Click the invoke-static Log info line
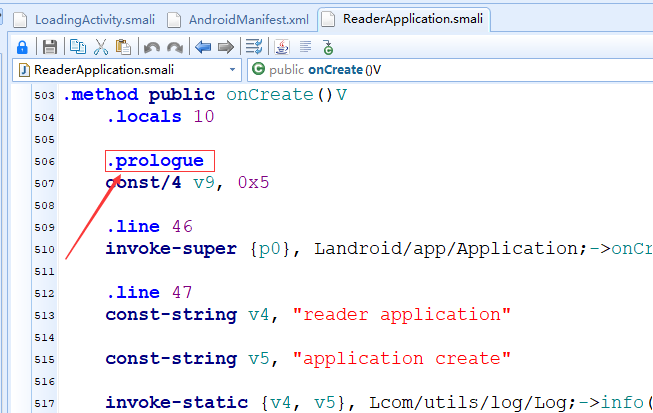 (379, 403)
